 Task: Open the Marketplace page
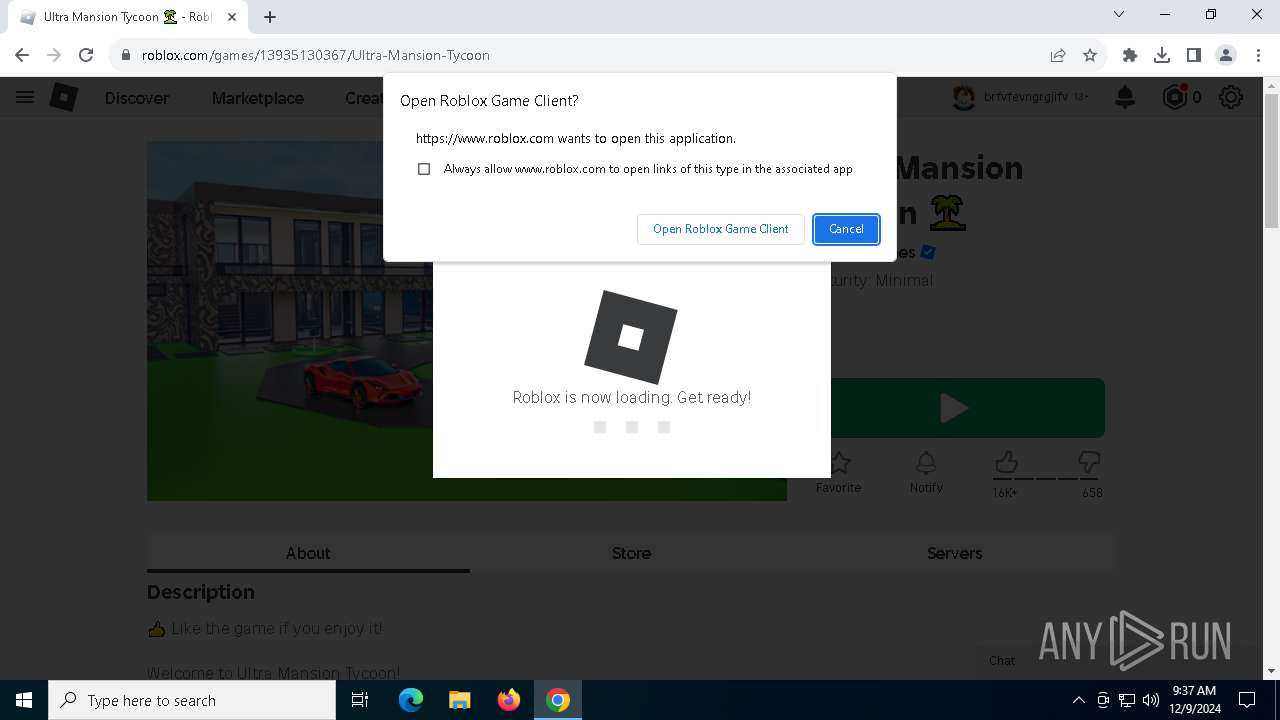[x=258, y=98]
